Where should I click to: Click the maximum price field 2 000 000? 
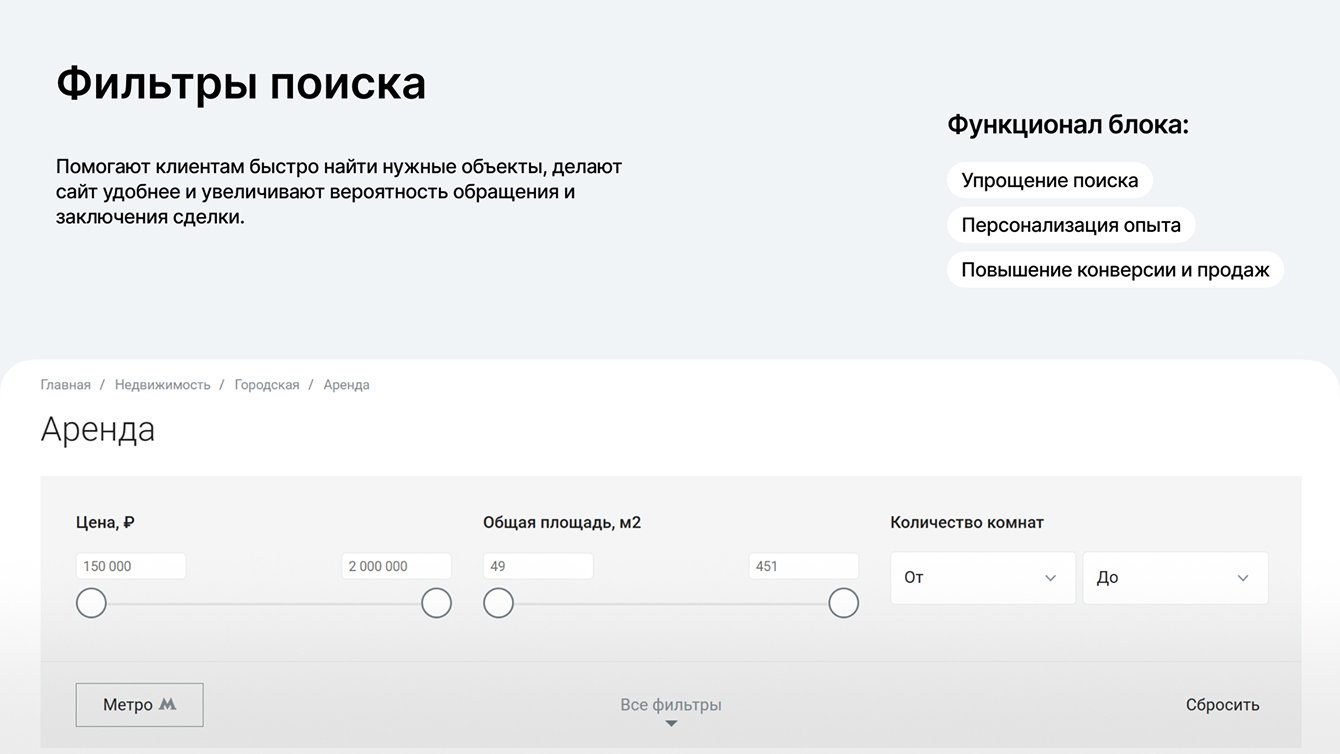396,566
